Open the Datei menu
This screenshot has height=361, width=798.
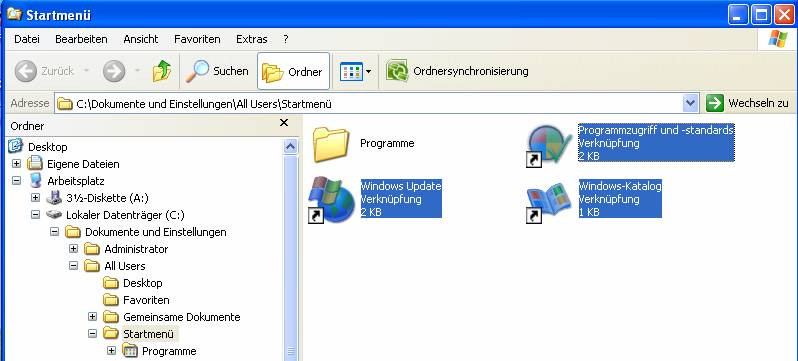[x=27, y=39]
